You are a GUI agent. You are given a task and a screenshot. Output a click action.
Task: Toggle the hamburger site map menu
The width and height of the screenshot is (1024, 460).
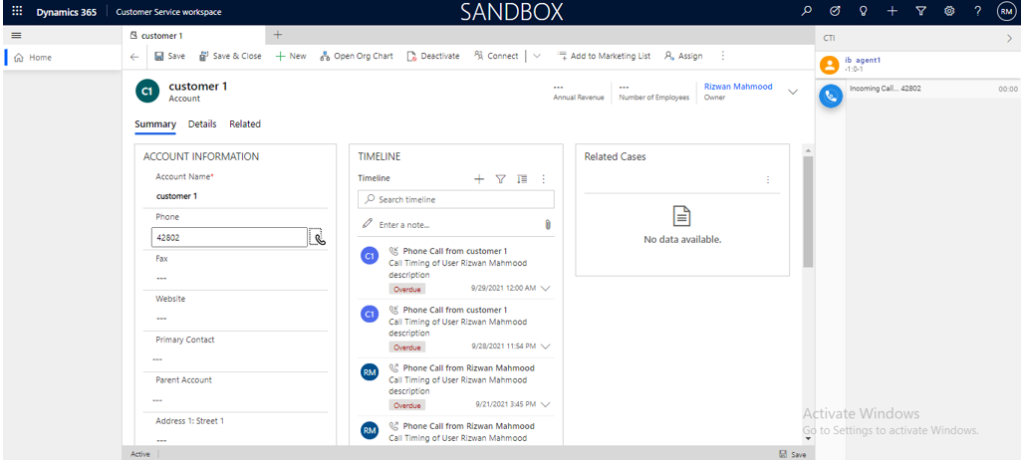coord(16,35)
